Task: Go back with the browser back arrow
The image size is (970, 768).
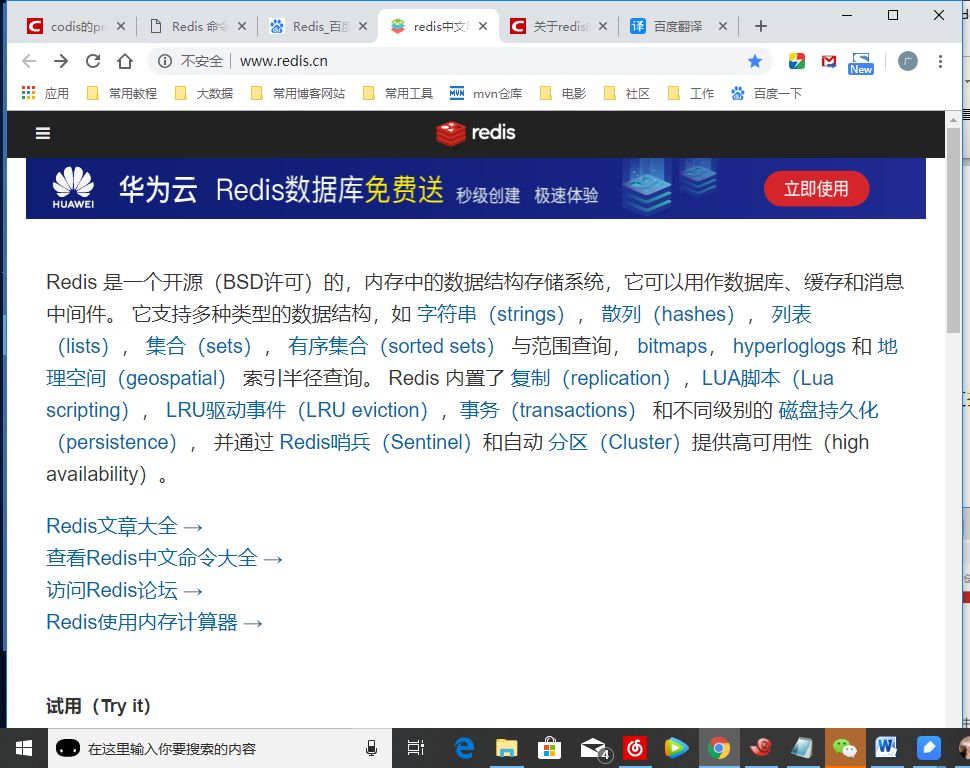Action: (x=28, y=61)
